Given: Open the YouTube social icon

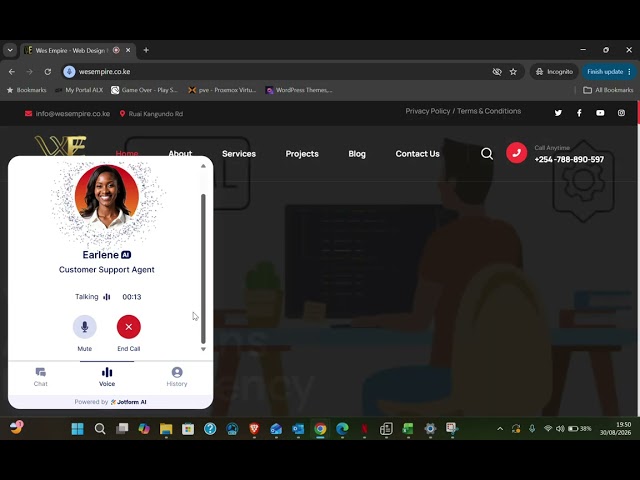Looking at the screenshot, I should coord(600,113).
